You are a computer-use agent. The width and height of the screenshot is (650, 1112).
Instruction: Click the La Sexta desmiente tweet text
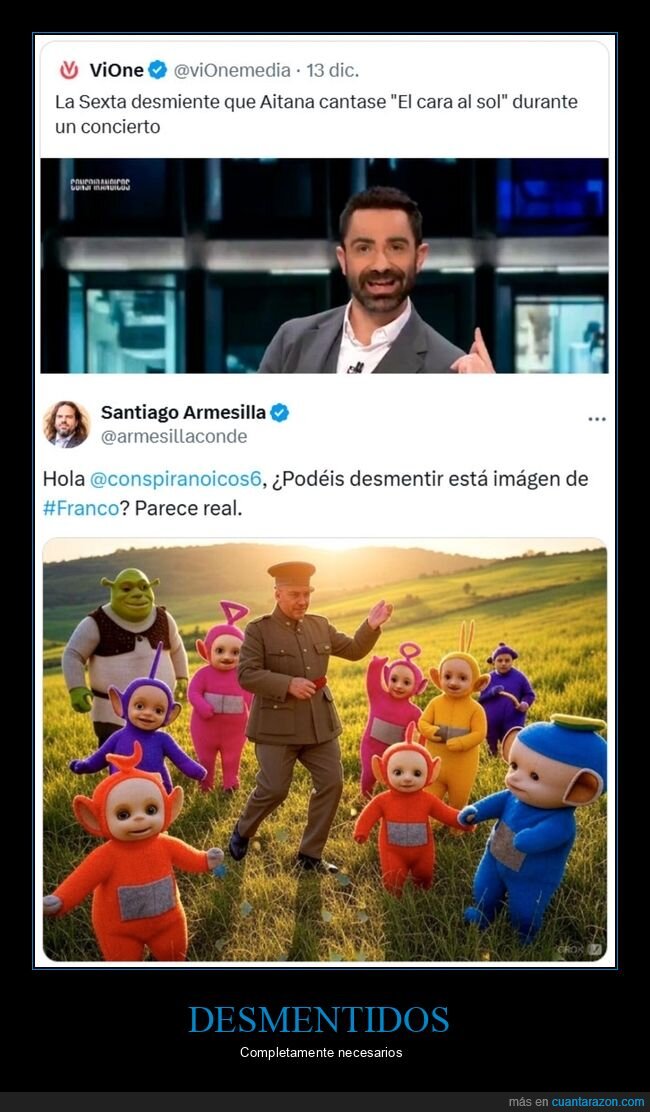316,114
